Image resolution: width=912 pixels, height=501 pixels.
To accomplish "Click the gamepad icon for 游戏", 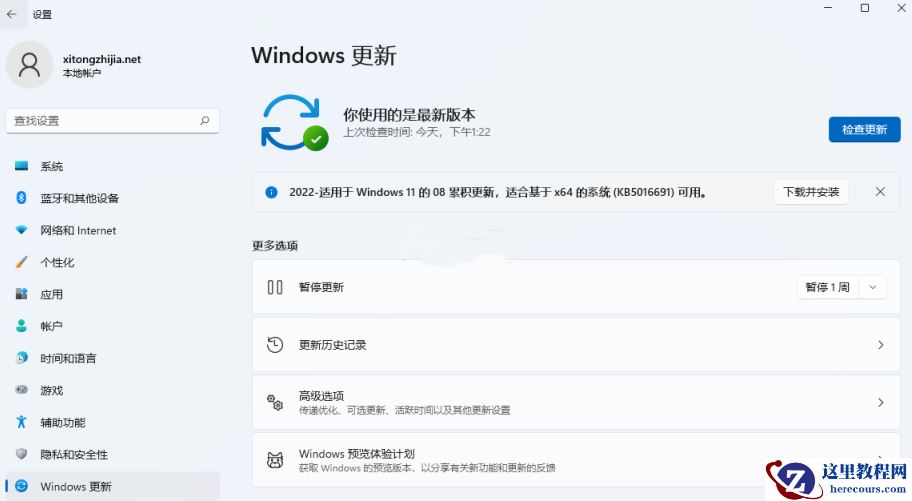I will coord(22,390).
